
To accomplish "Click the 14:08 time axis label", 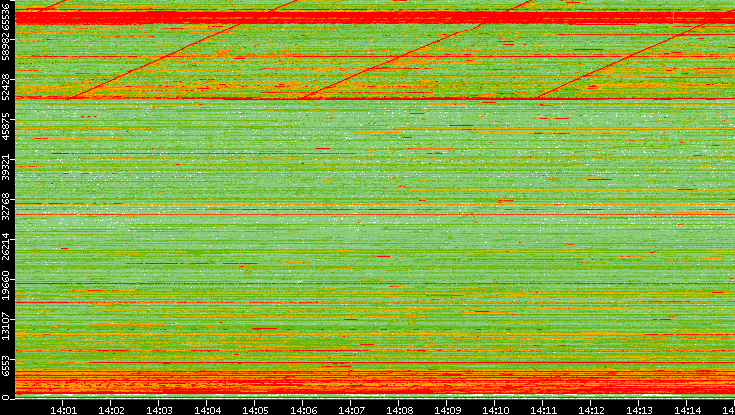I will coord(398,410).
